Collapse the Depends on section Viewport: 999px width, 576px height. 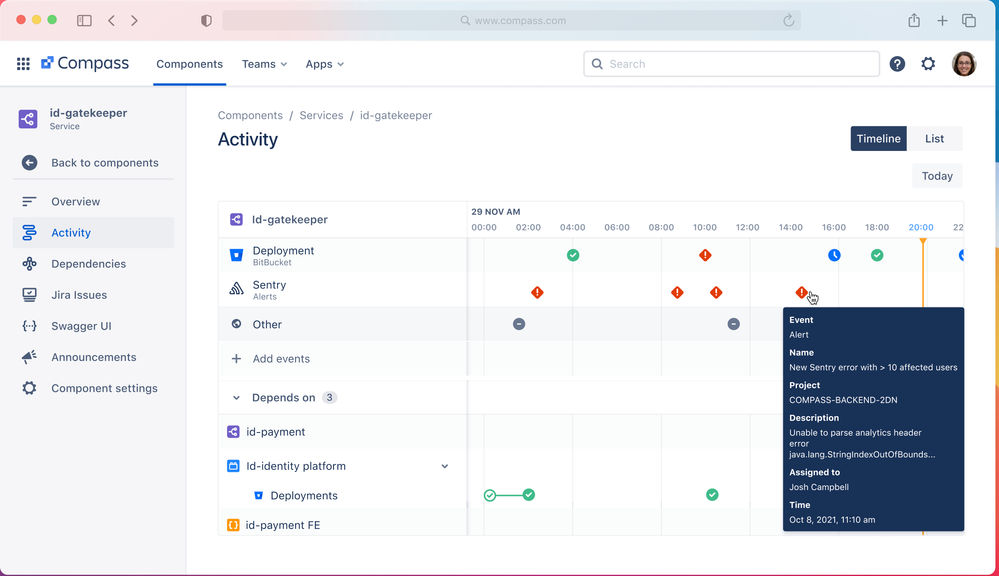click(236, 398)
